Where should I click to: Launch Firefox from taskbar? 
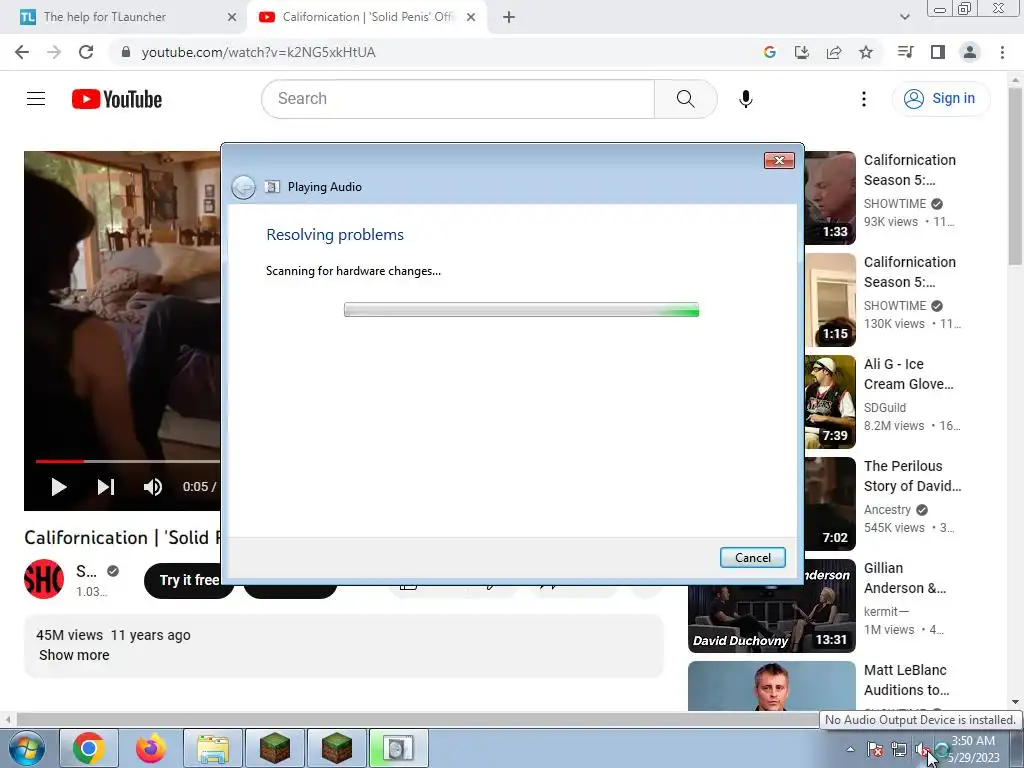tap(150, 748)
